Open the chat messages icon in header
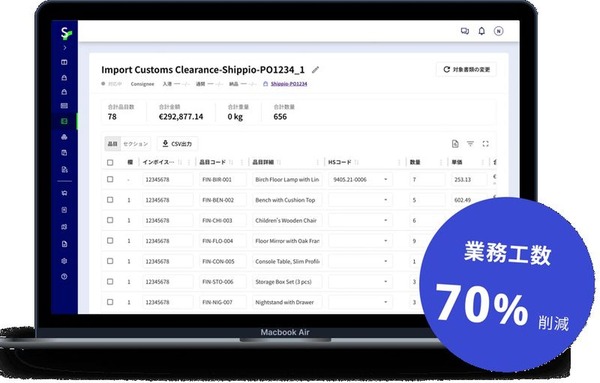This screenshot has height=383, width=600. 465,31
